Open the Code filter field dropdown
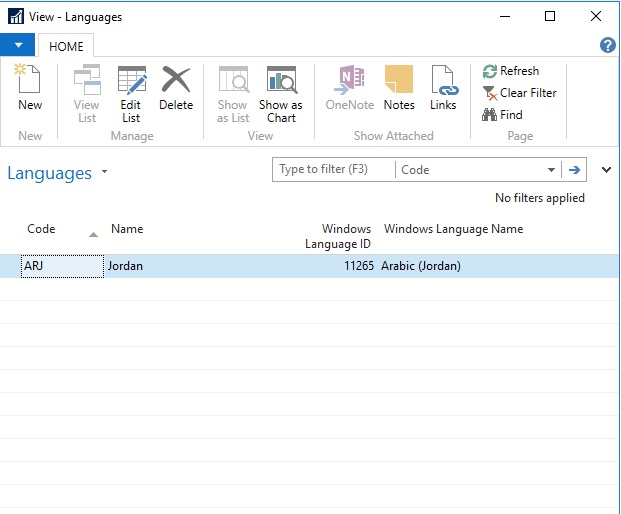Viewport: 621px width, 514px height. click(x=551, y=170)
